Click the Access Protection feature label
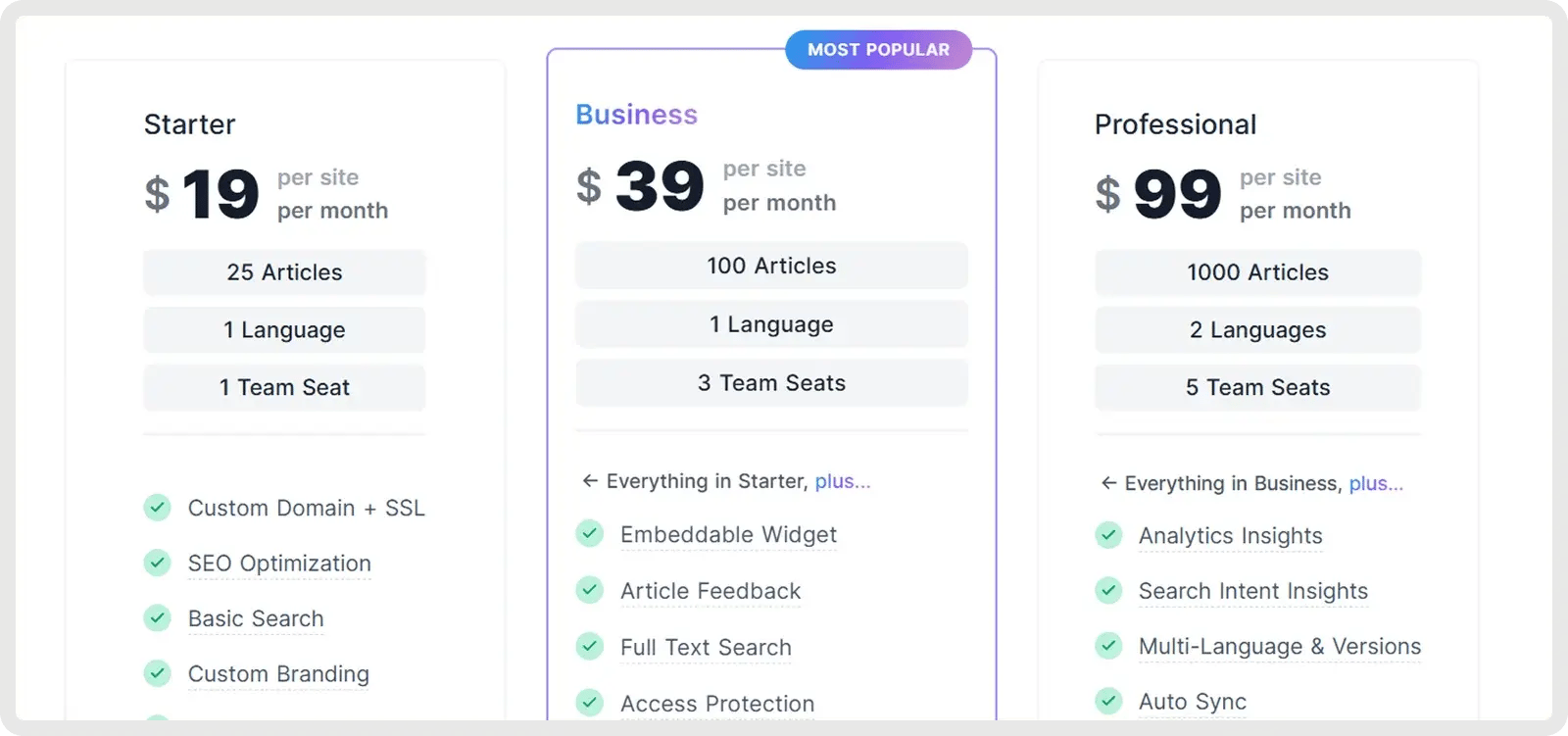 coord(717,704)
